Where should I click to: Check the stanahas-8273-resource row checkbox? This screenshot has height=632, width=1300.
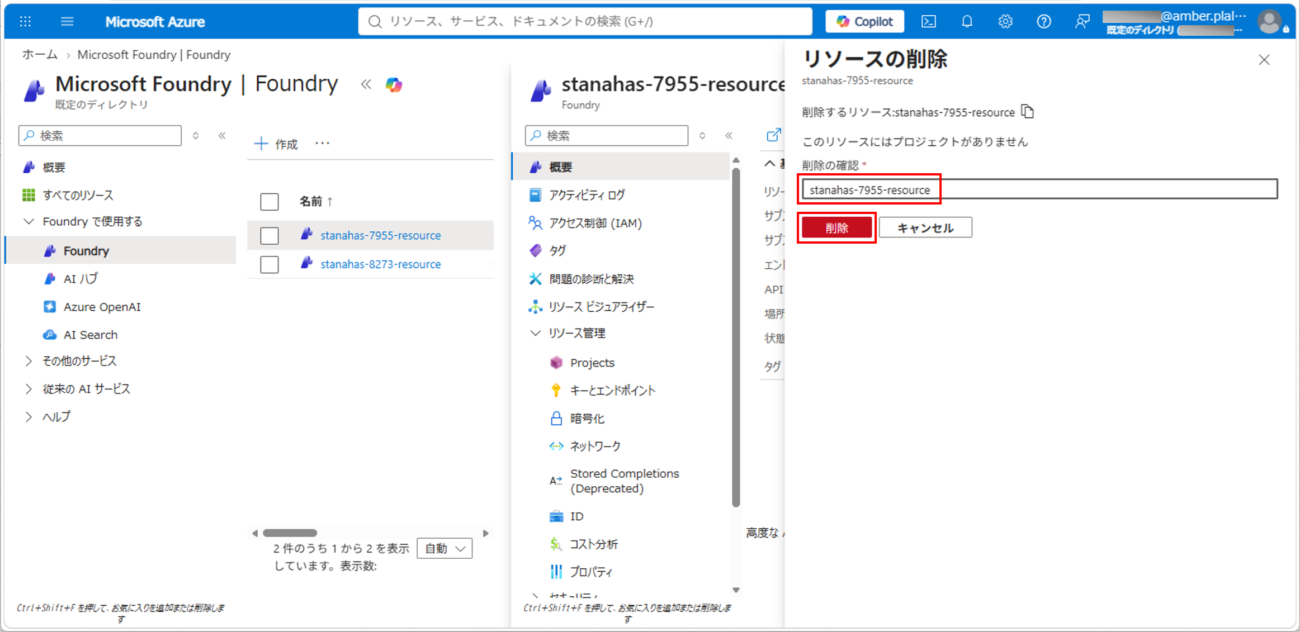[269, 264]
